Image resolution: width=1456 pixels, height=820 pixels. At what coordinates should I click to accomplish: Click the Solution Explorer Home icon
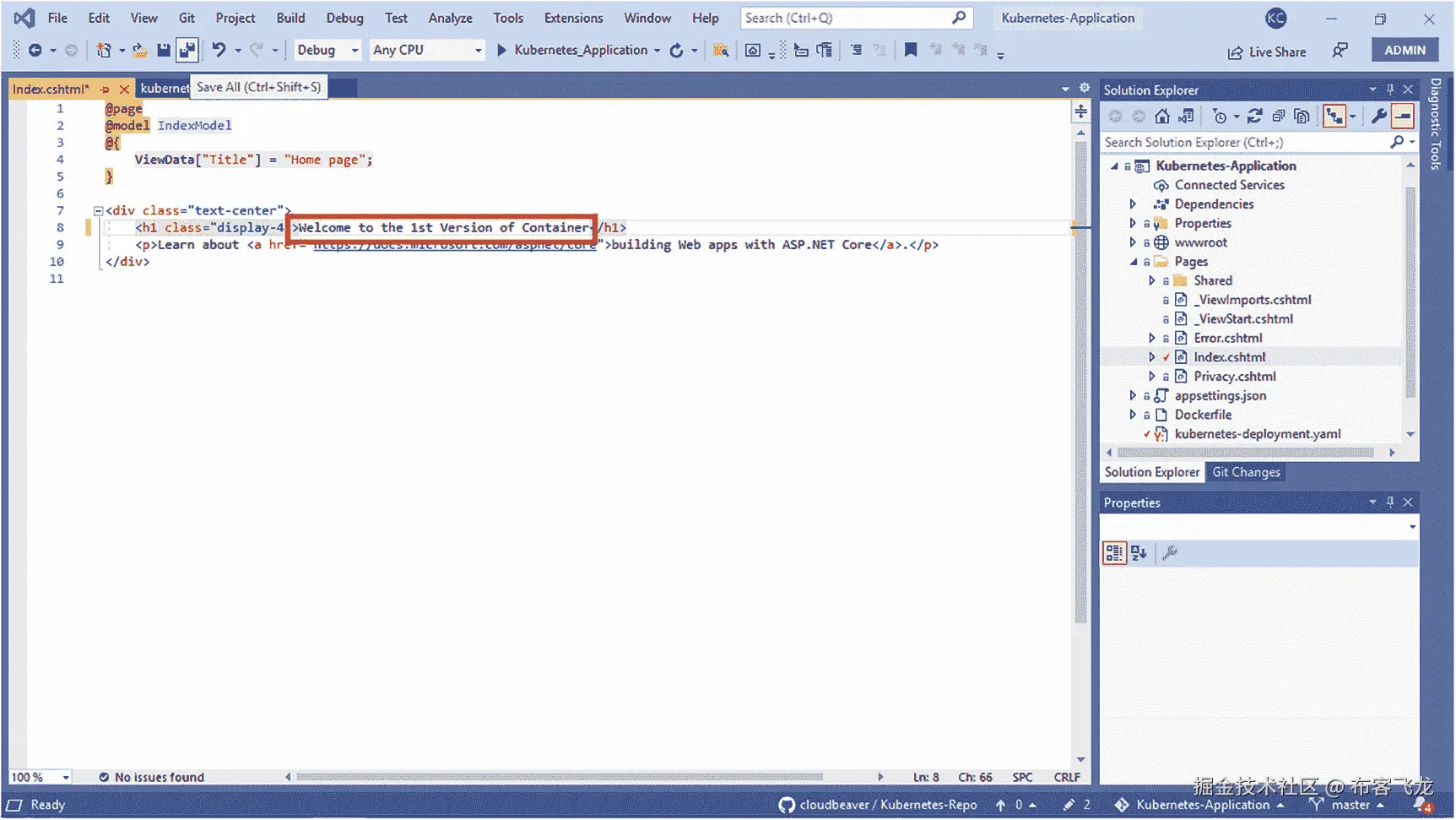(1162, 117)
